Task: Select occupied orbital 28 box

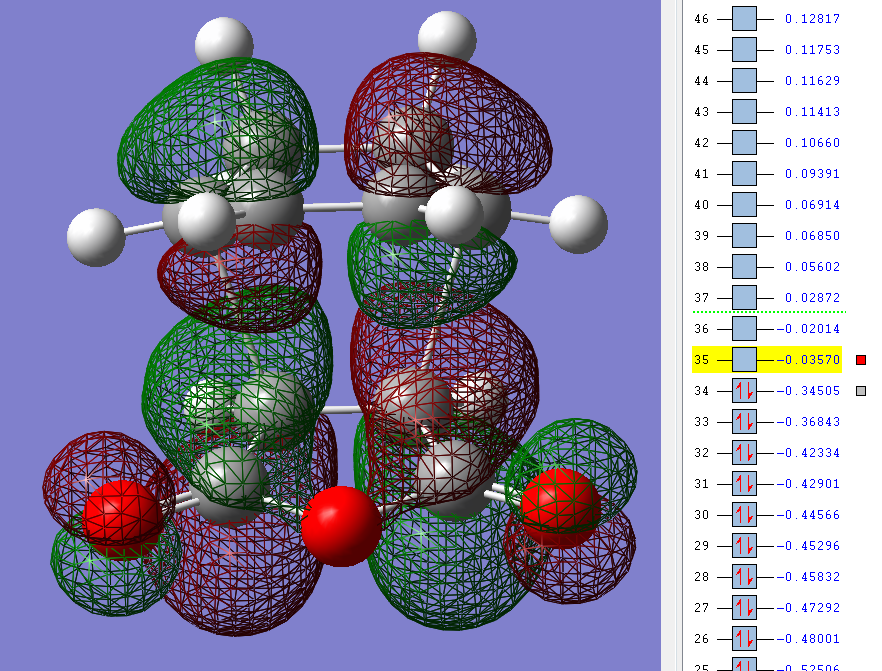Action: (744, 577)
